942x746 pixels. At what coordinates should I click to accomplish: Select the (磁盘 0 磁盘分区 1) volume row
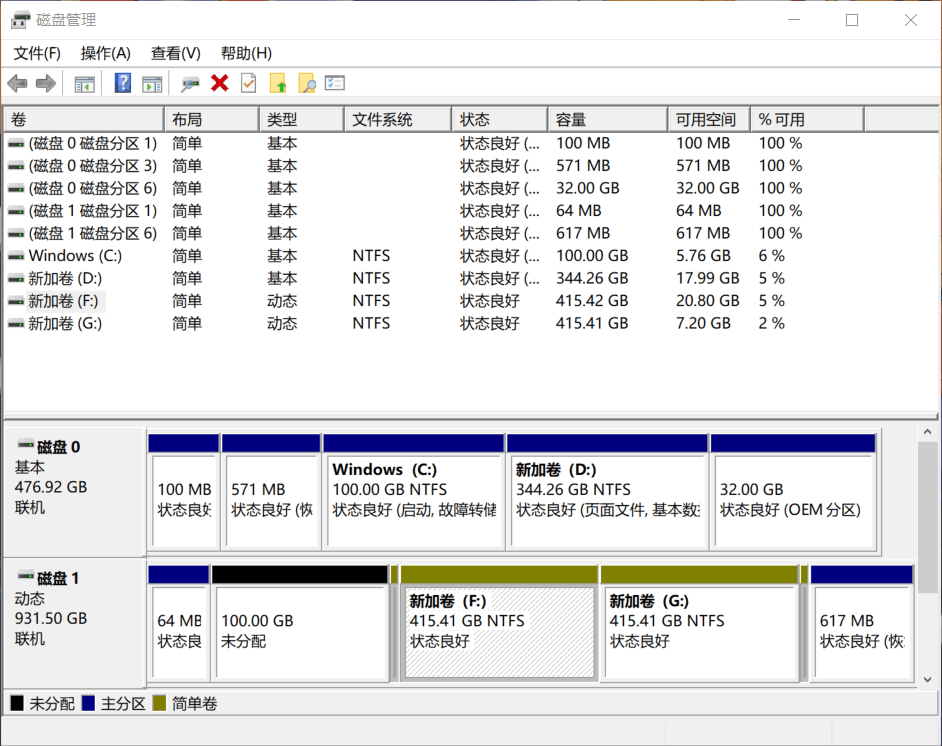(471, 144)
